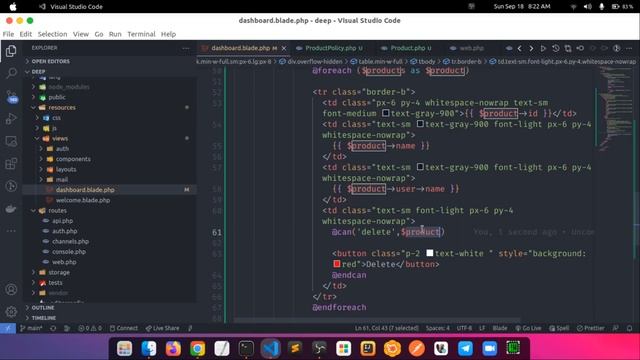
Task: Open Sublime Text from the dock
Action: click(295, 349)
